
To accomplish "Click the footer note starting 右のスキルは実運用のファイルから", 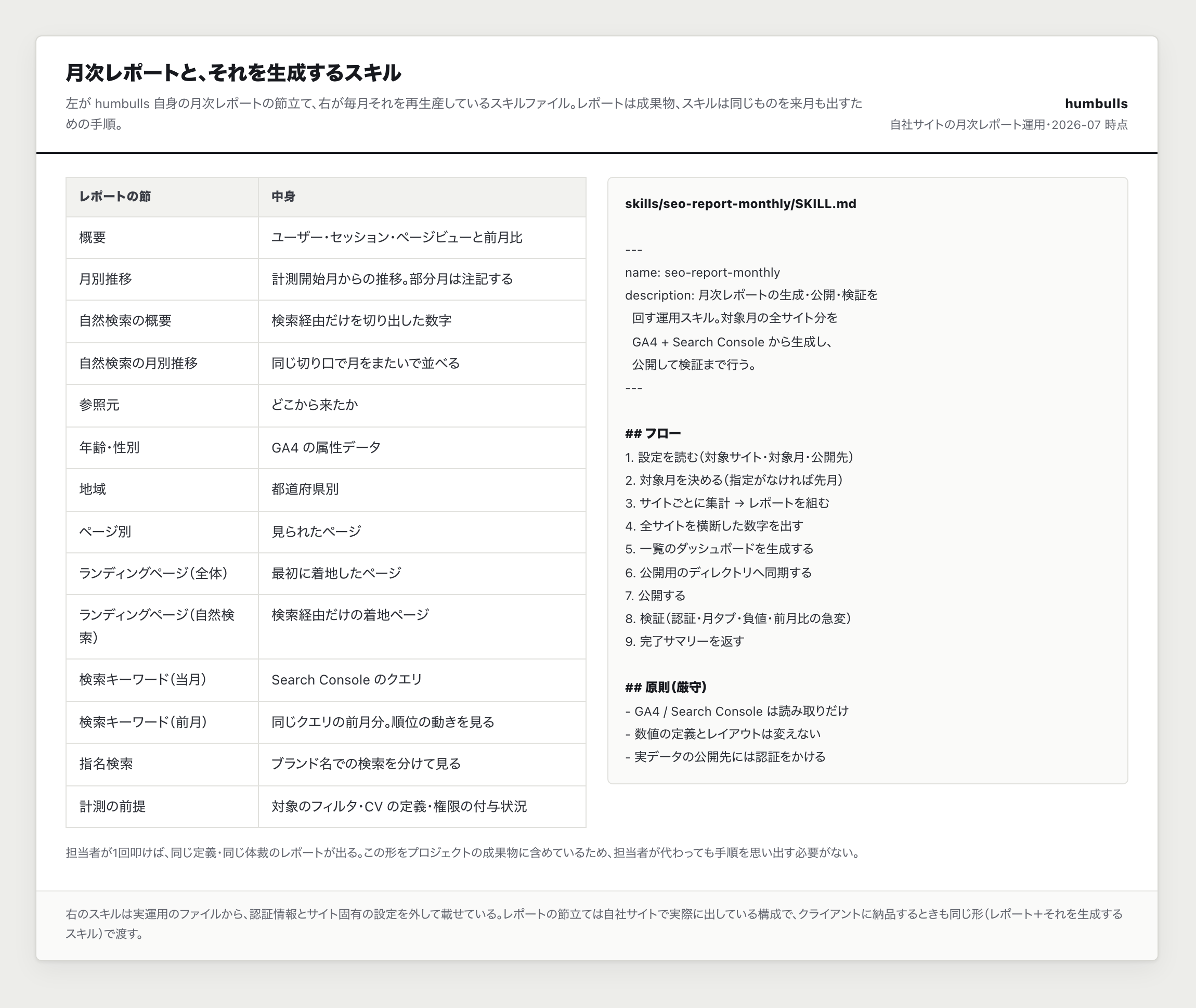I will pos(594,924).
